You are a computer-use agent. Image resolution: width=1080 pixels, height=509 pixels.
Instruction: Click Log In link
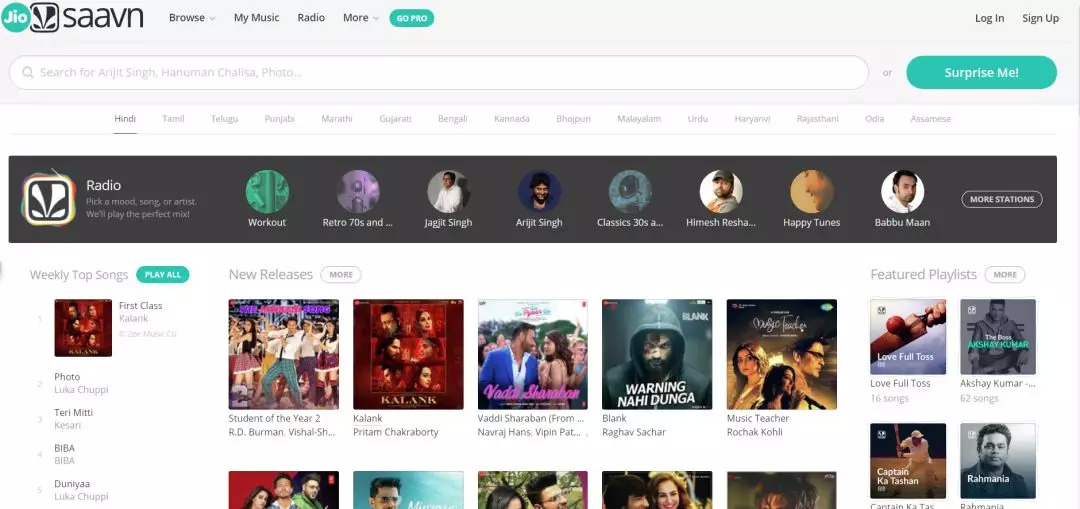point(989,18)
